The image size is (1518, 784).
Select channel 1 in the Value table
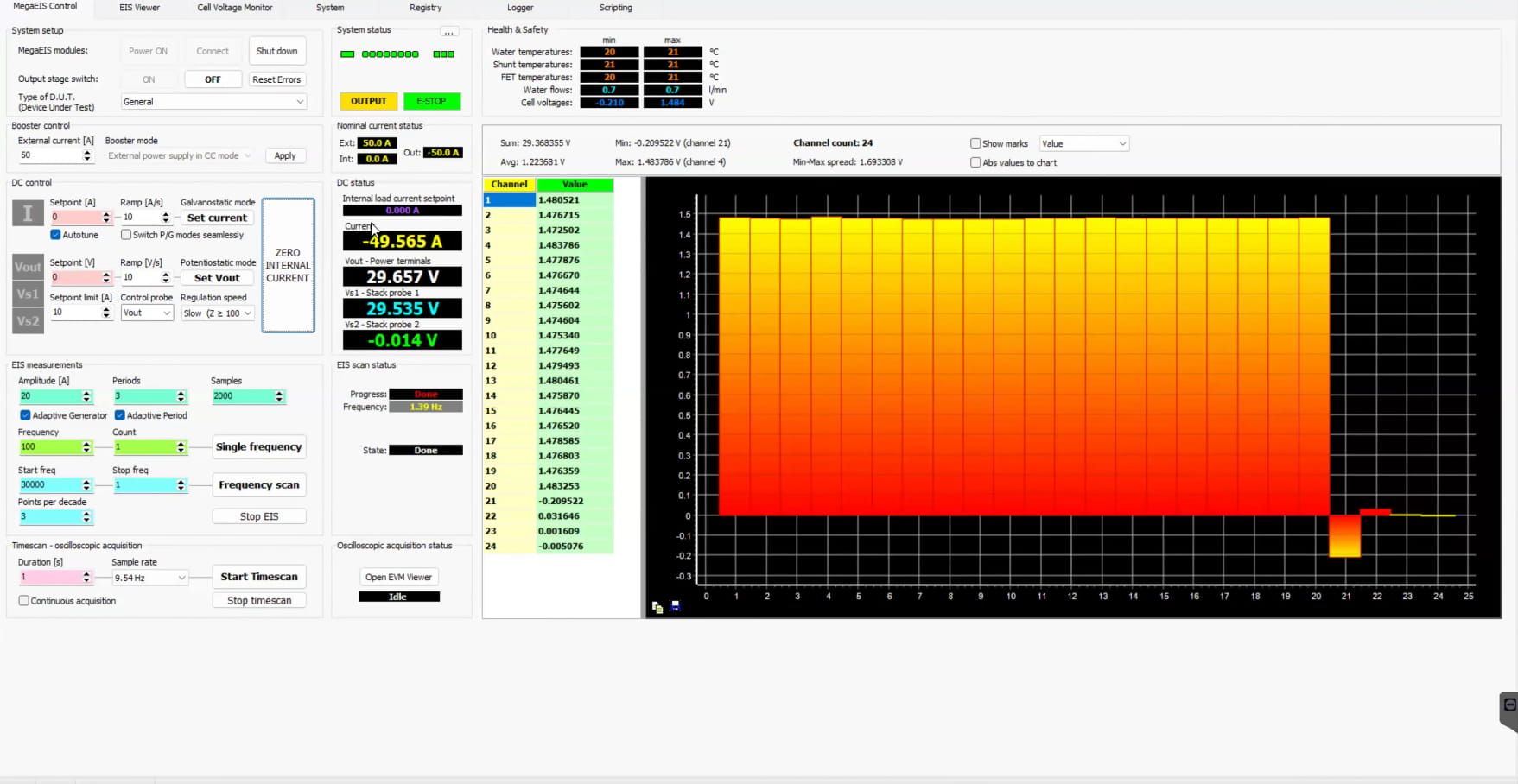(508, 199)
